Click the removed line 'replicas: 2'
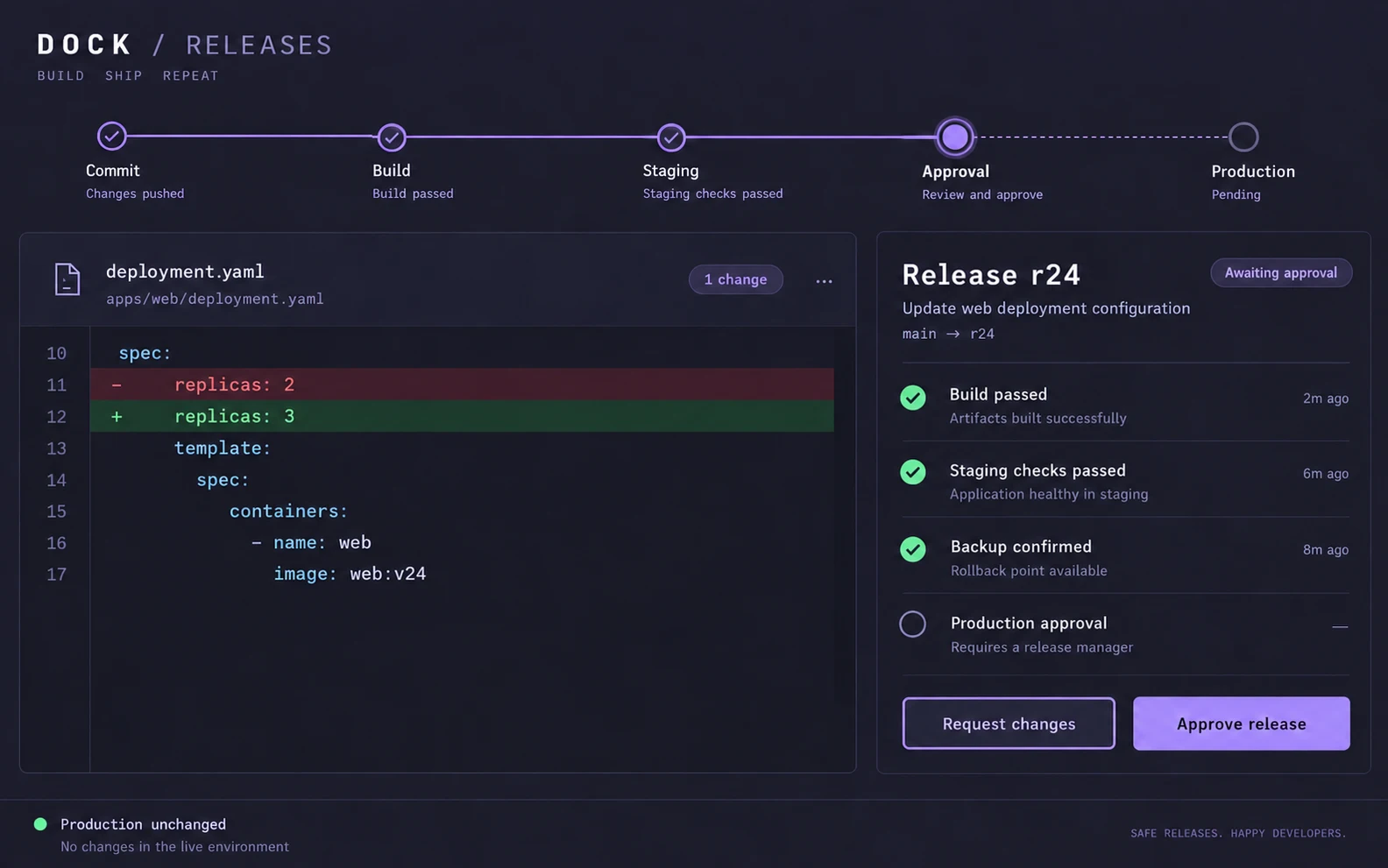Viewport: 1388px width, 868px height. 462,385
